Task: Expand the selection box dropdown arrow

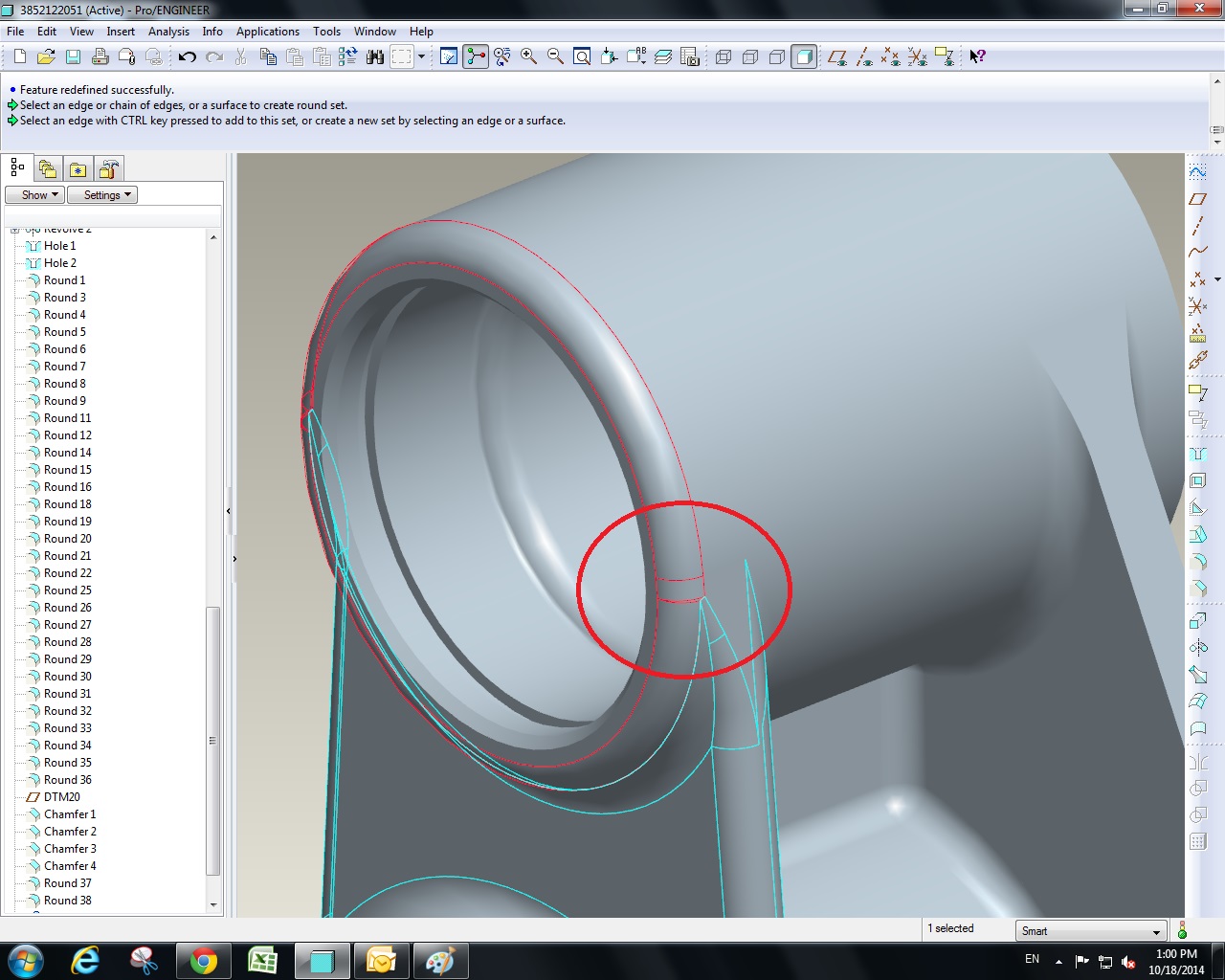Action: coord(421,57)
